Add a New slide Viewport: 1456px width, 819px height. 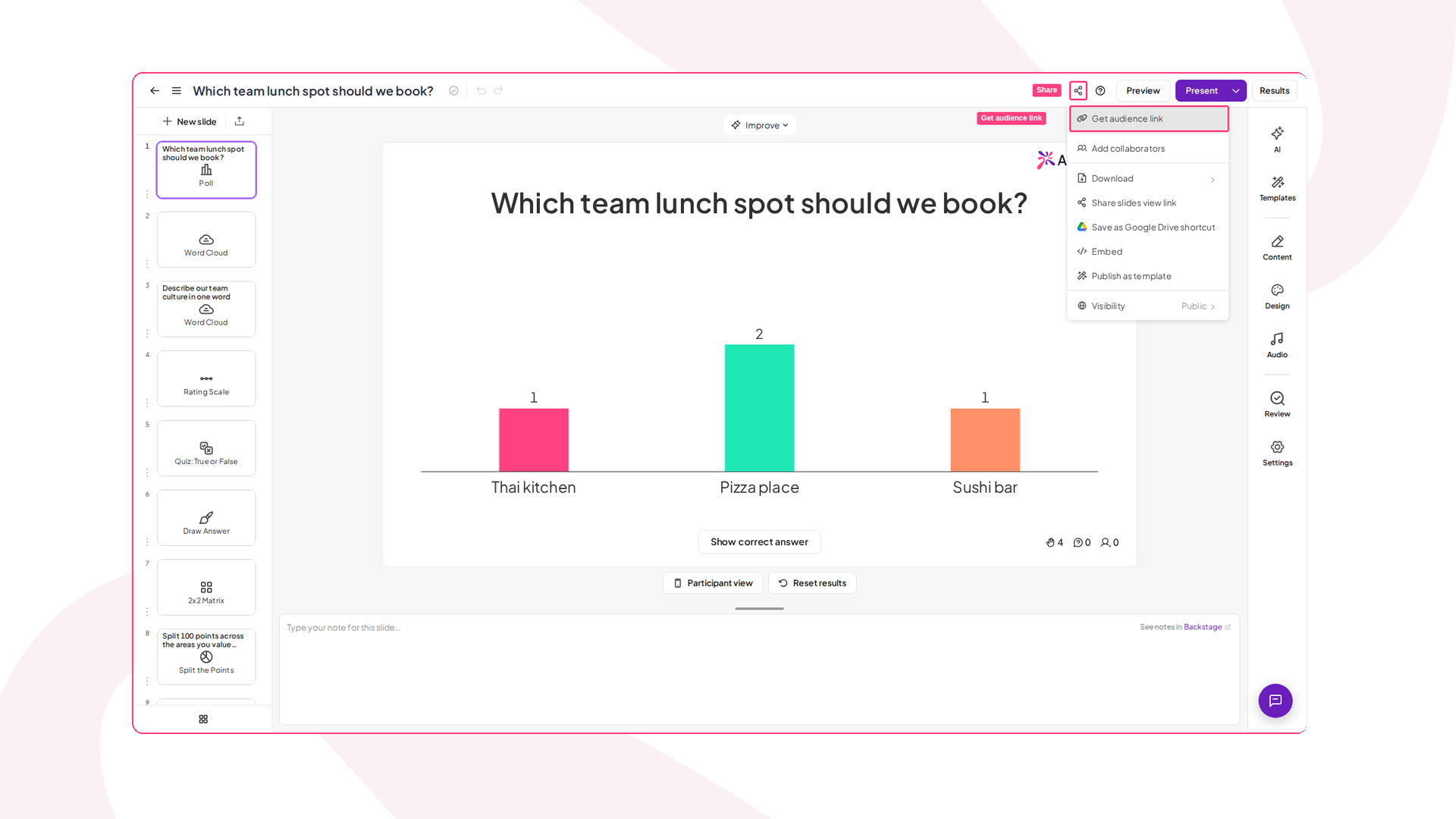point(190,121)
